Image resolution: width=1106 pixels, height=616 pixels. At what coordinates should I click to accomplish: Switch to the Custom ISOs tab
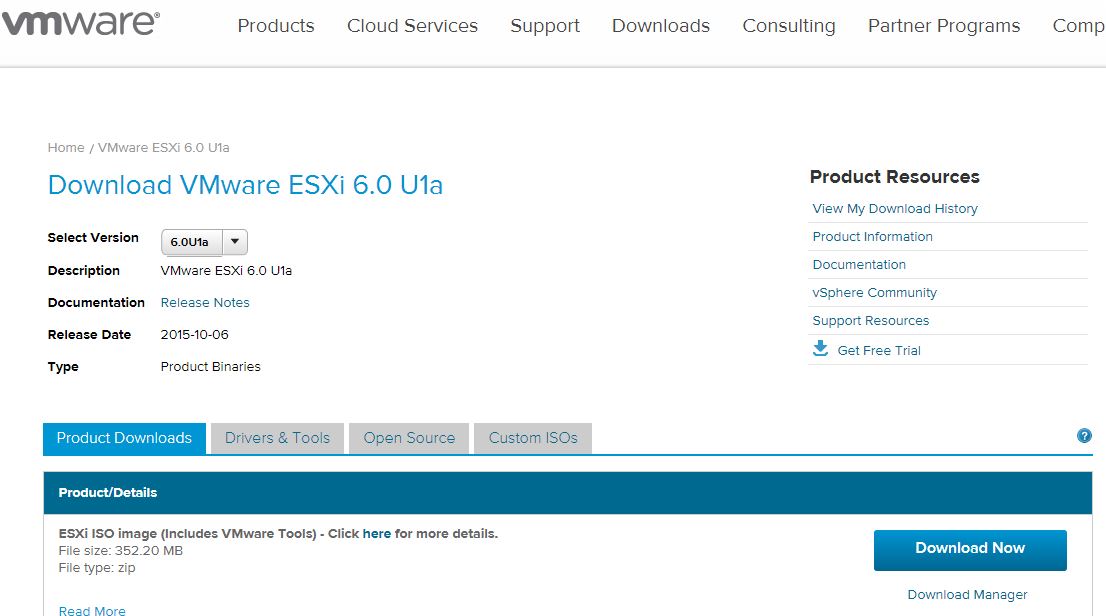pos(533,438)
